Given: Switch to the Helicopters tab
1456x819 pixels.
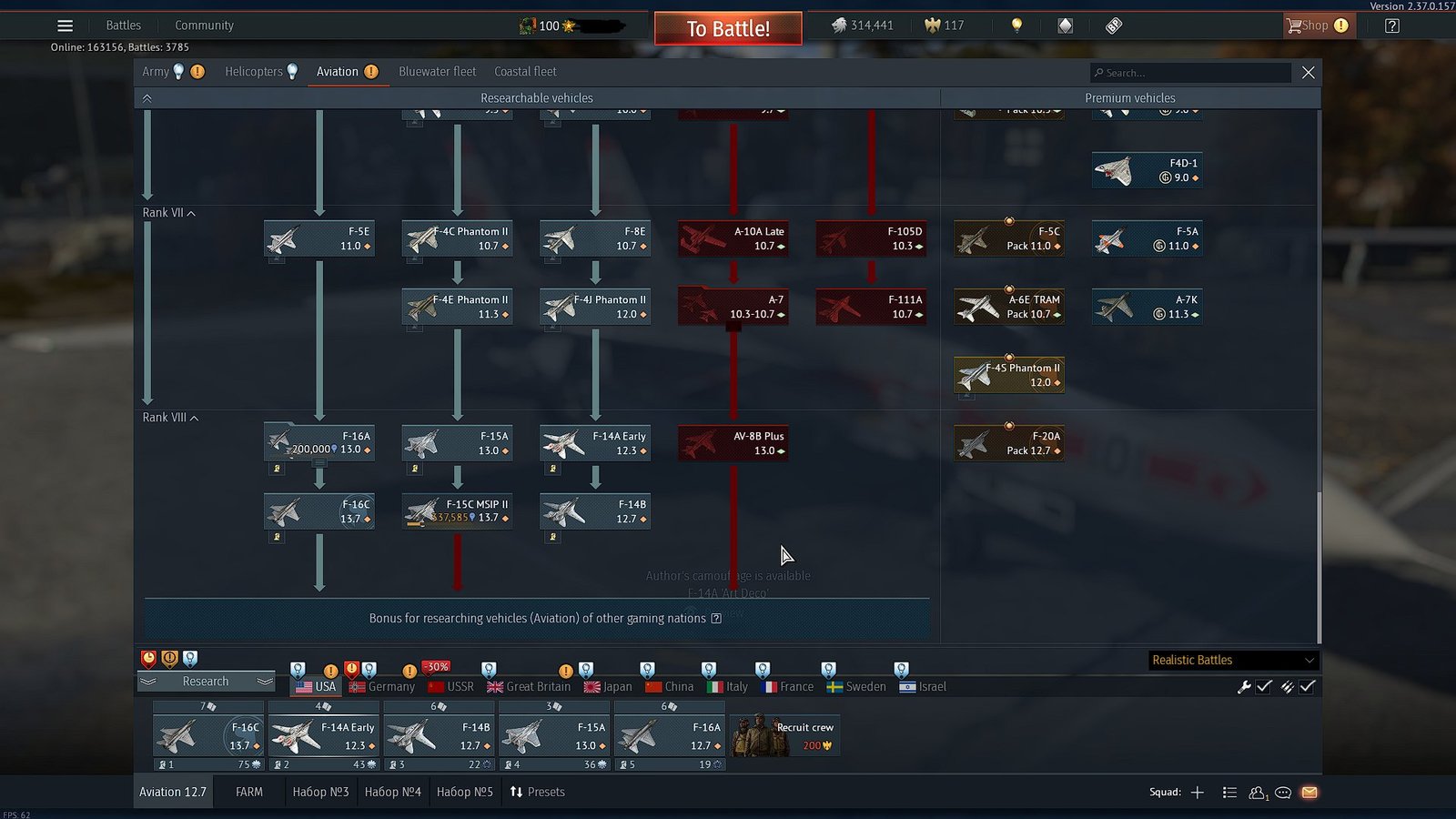Looking at the screenshot, I should pos(254,72).
